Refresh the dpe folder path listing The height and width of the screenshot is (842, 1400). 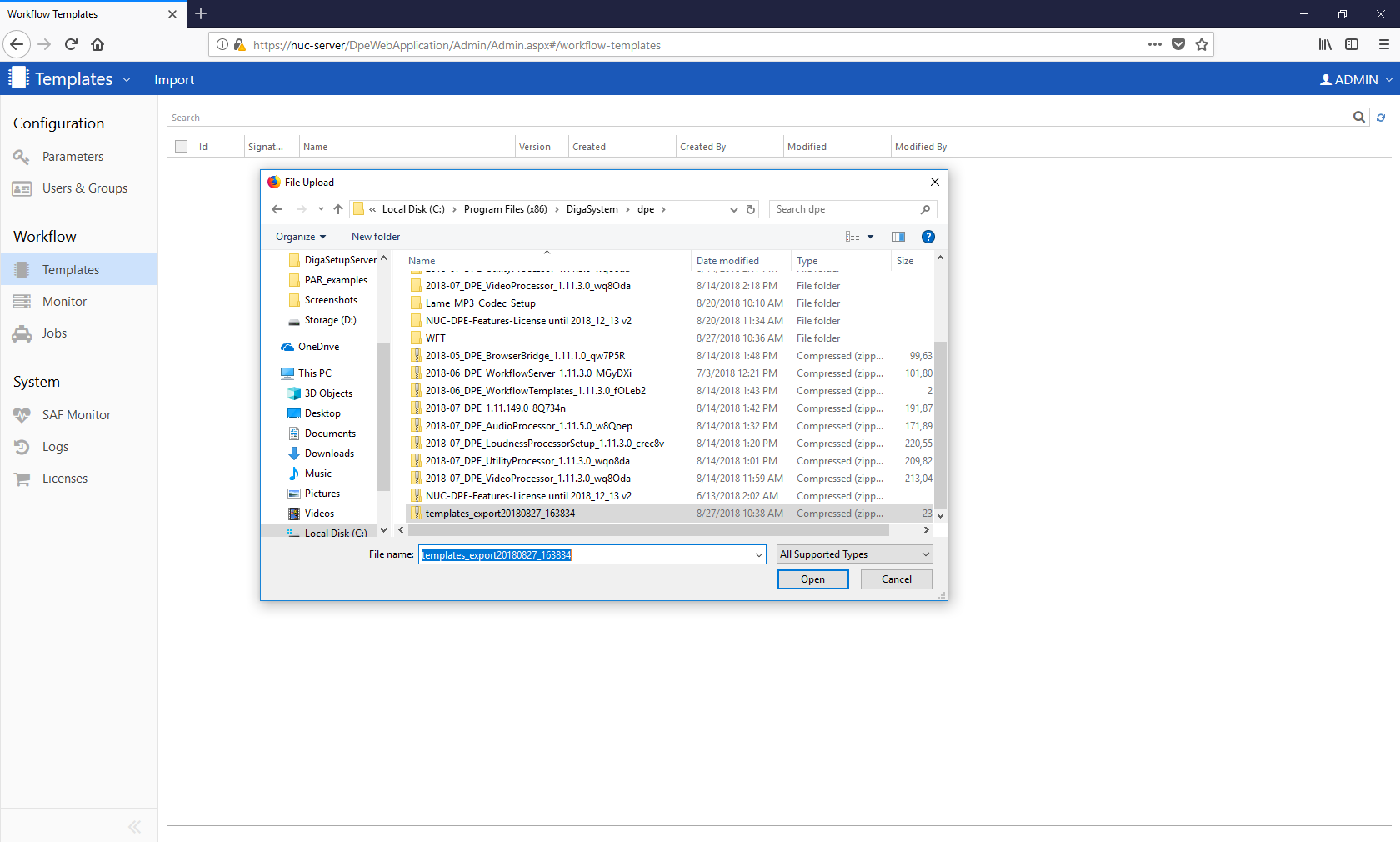(x=751, y=209)
